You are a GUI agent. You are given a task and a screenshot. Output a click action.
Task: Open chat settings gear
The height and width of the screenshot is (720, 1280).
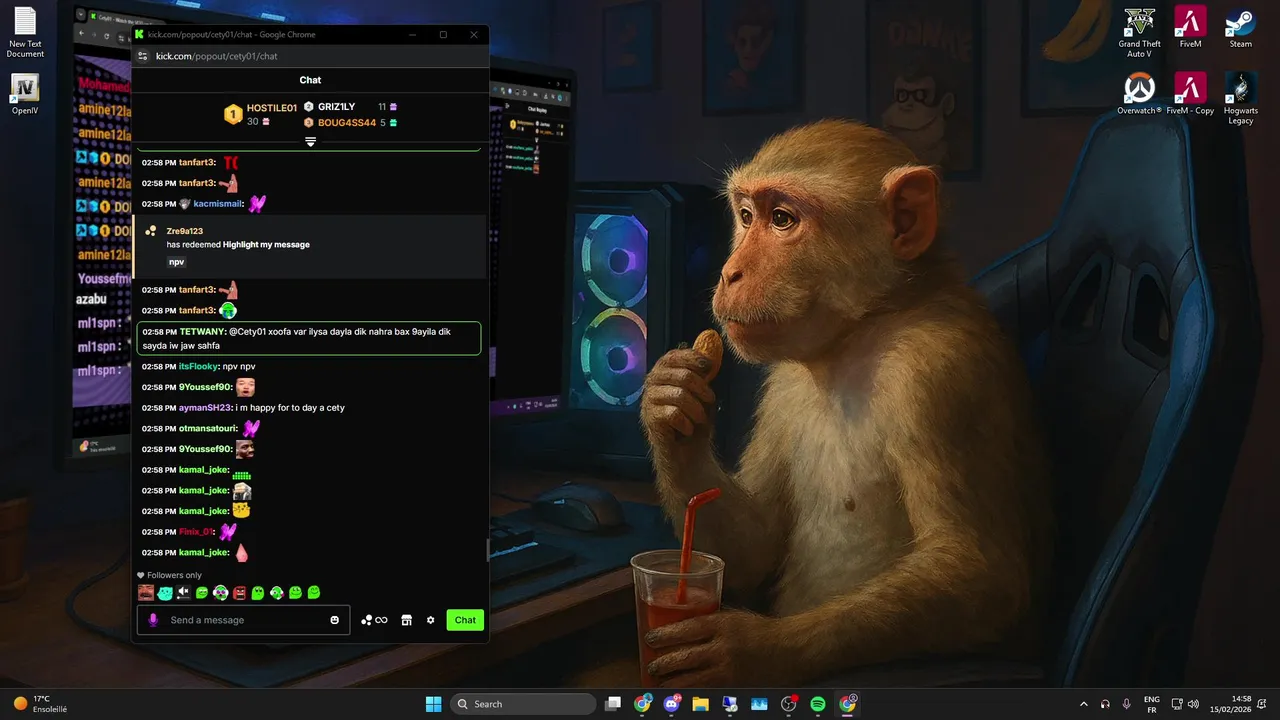(x=431, y=620)
